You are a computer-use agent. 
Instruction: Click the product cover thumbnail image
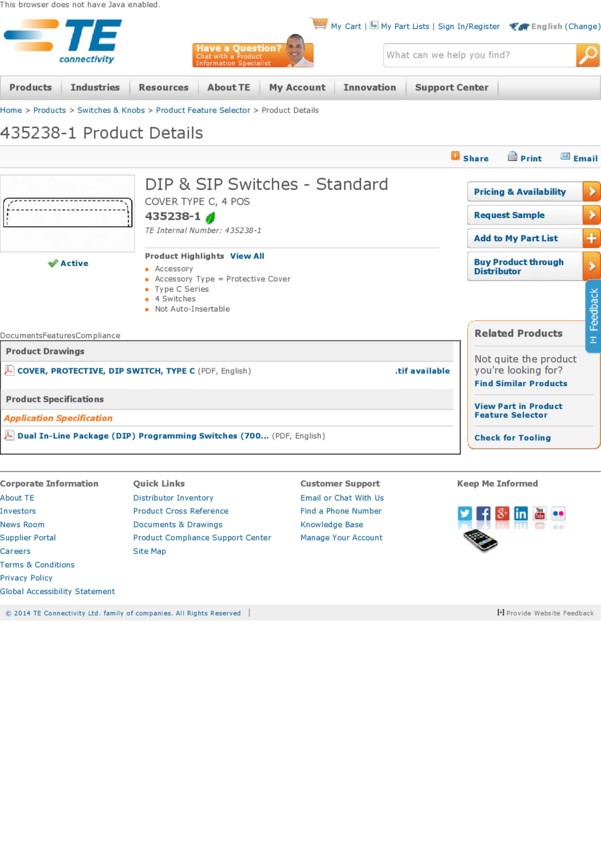pos(68,213)
